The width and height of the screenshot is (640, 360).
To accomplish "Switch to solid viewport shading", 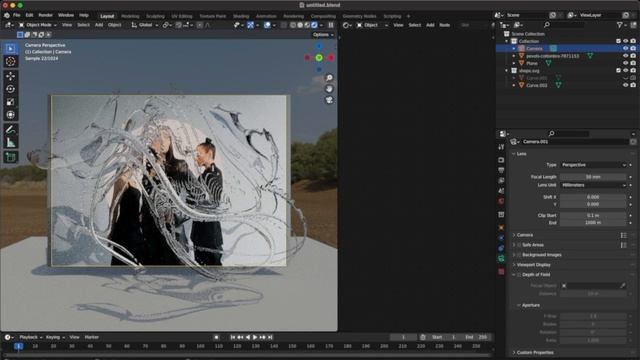I will tap(300, 25).
